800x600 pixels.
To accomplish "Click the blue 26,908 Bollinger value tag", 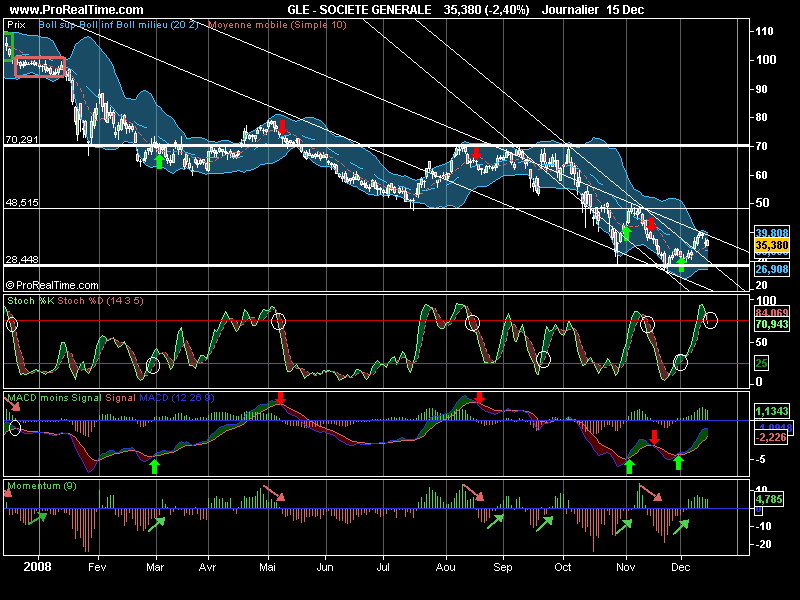I will click(x=772, y=269).
